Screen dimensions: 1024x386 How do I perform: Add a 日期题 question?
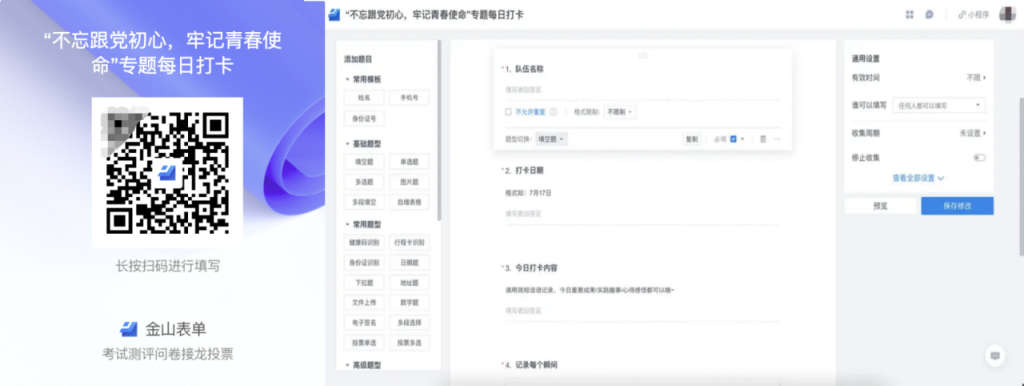[x=409, y=263]
